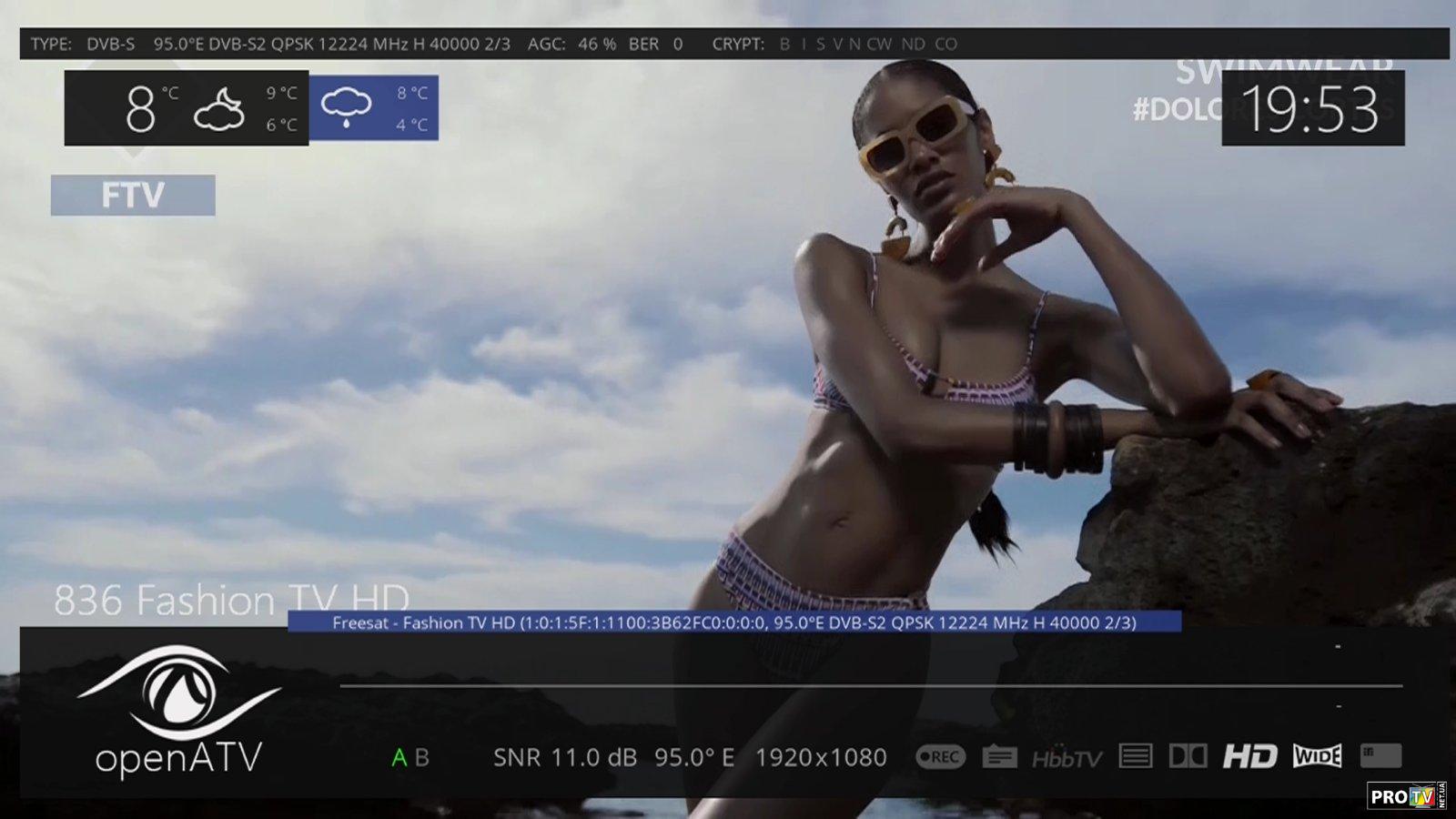Viewport: 1456px width, 819px height.
Task: Click the FTV channel label
Action: [133, 196]
